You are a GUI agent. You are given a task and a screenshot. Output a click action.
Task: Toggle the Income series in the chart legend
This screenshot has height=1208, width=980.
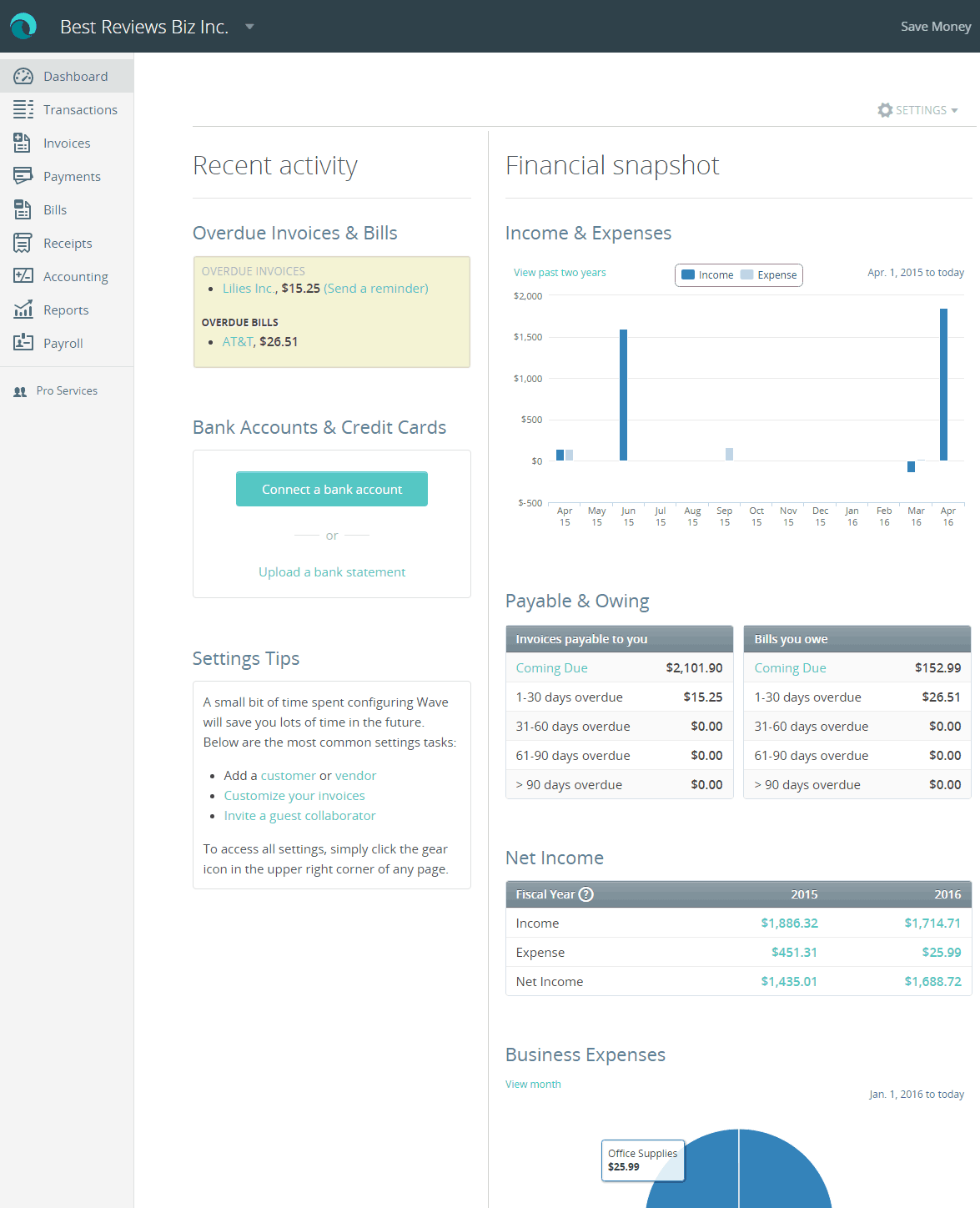[x=708, y=274]
